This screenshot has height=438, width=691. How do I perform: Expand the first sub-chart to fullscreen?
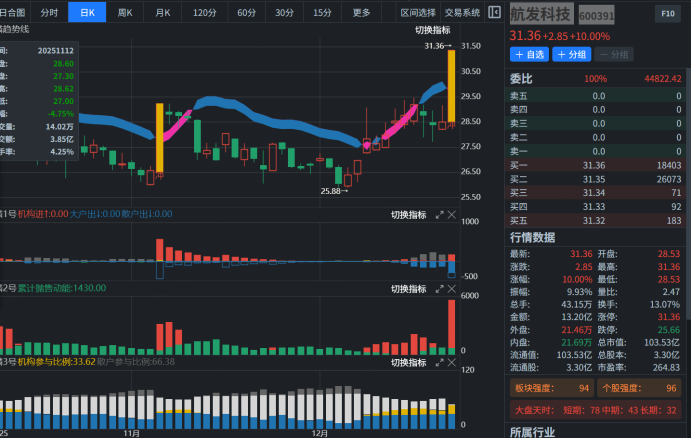439,215
